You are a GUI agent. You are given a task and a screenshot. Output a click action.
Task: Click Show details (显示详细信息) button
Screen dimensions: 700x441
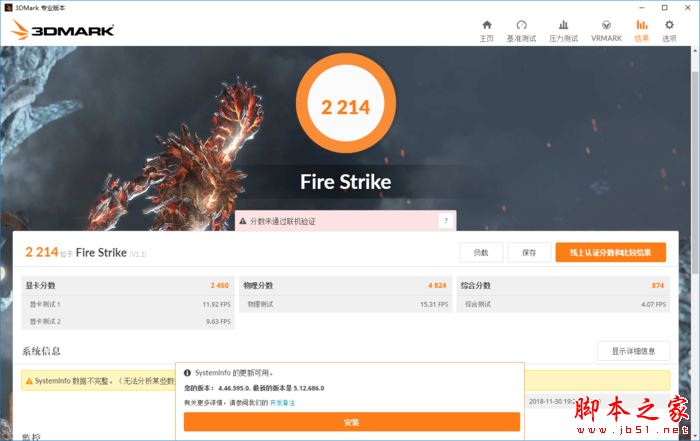pyautogui.click(x=633, y=351)
